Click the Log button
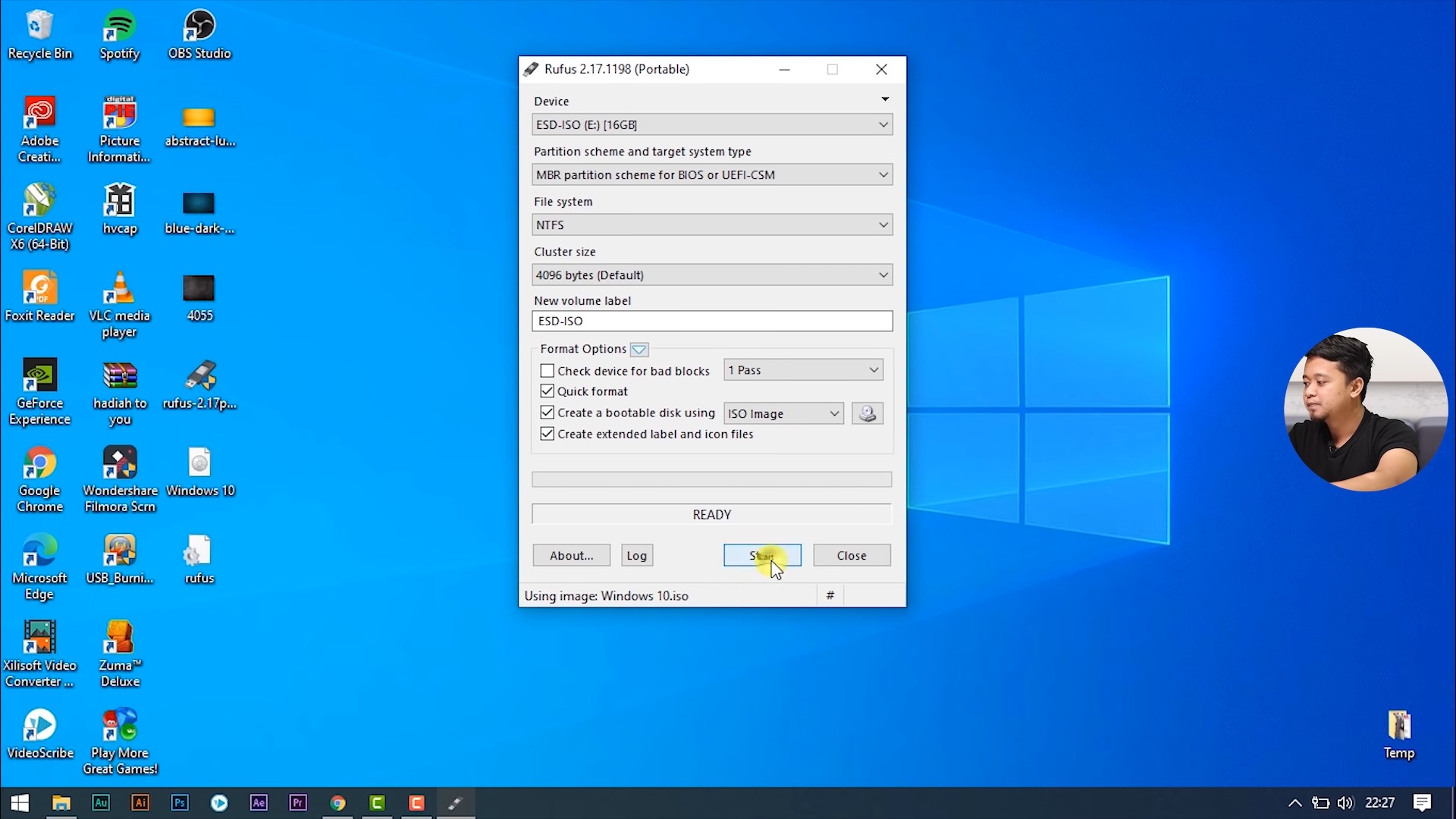 (x=637, y=555)
